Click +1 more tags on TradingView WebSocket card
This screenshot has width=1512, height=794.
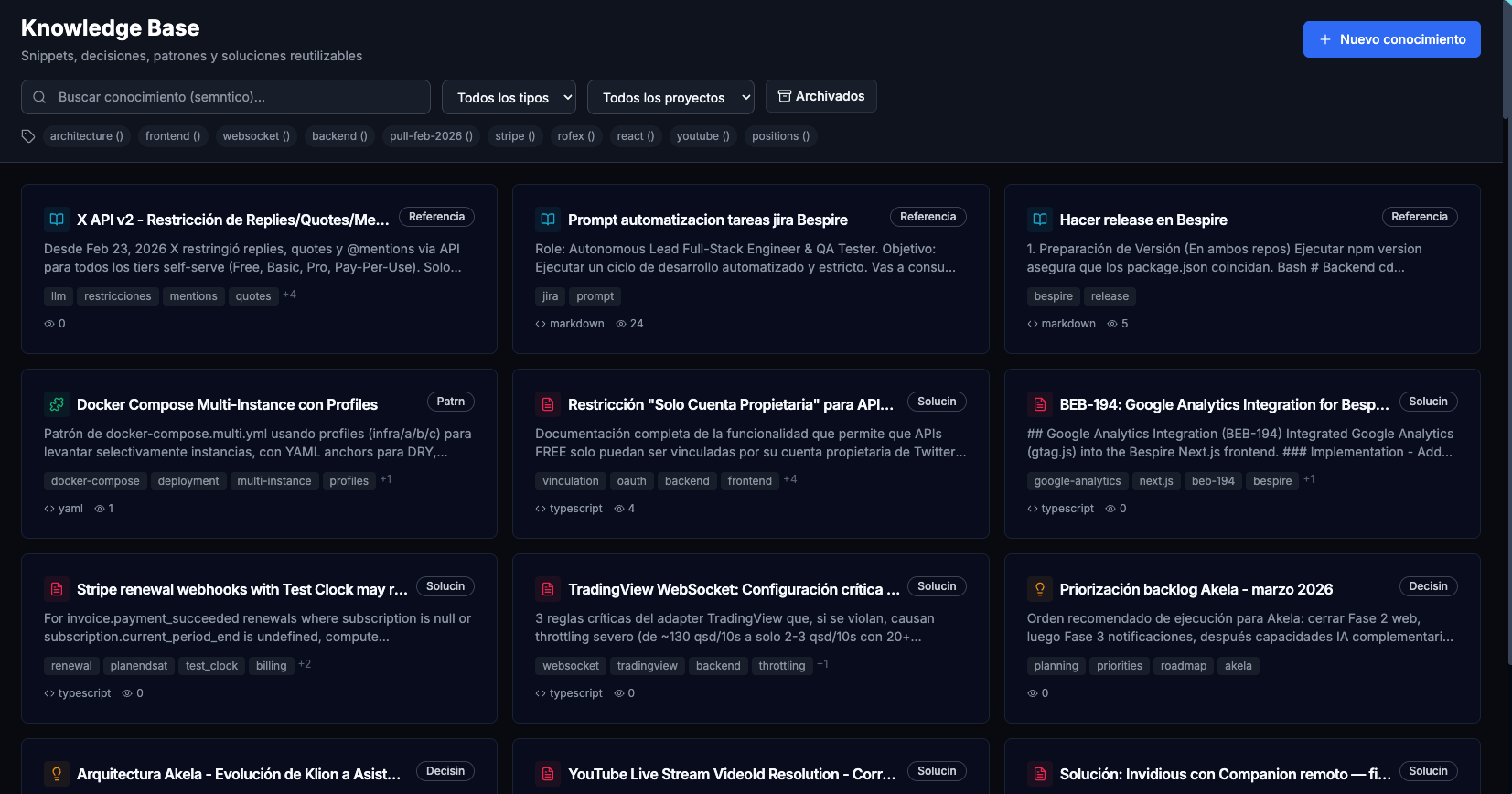click(823, 664)
